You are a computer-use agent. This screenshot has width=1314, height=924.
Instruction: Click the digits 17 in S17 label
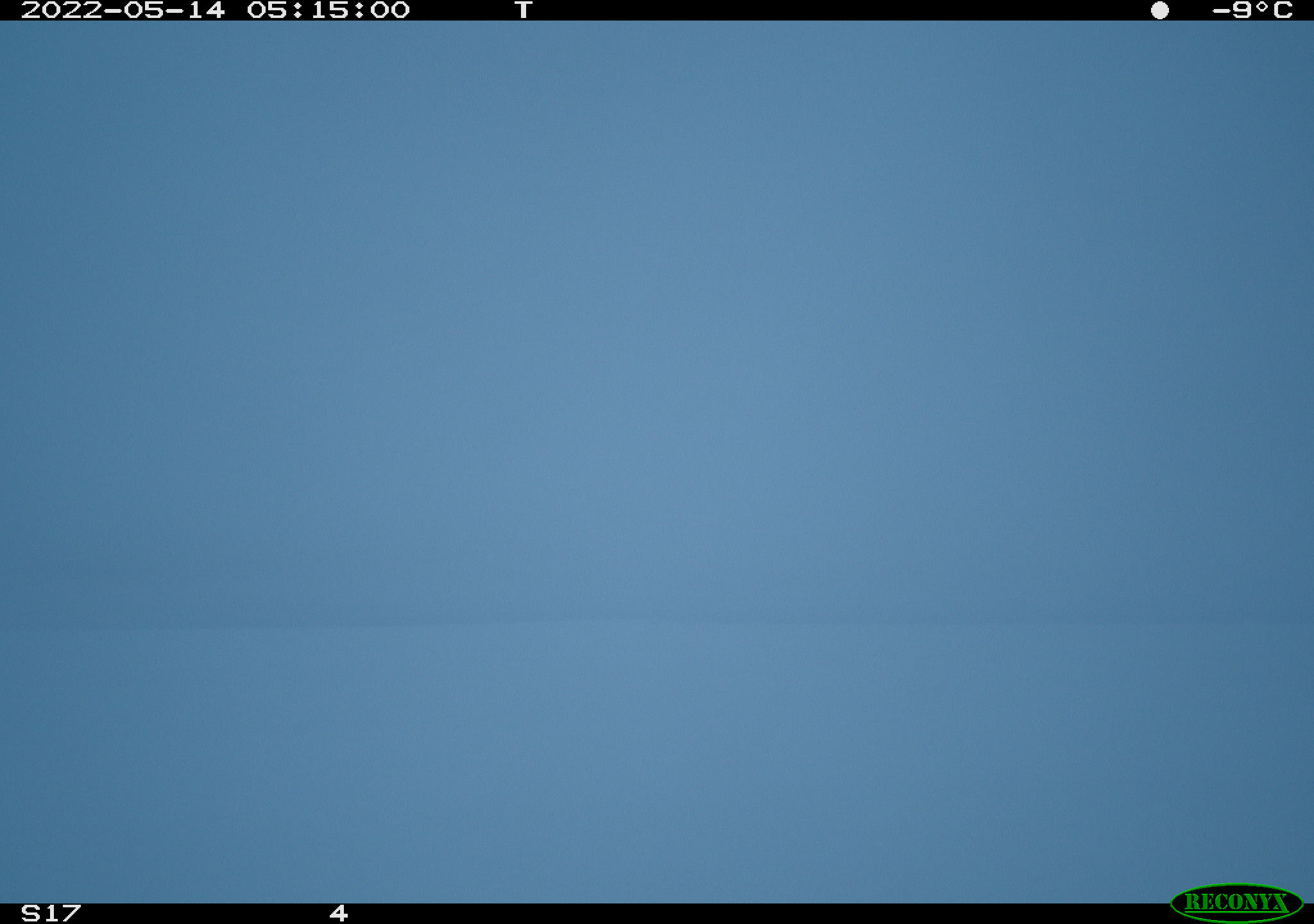(x=62, y=913)
